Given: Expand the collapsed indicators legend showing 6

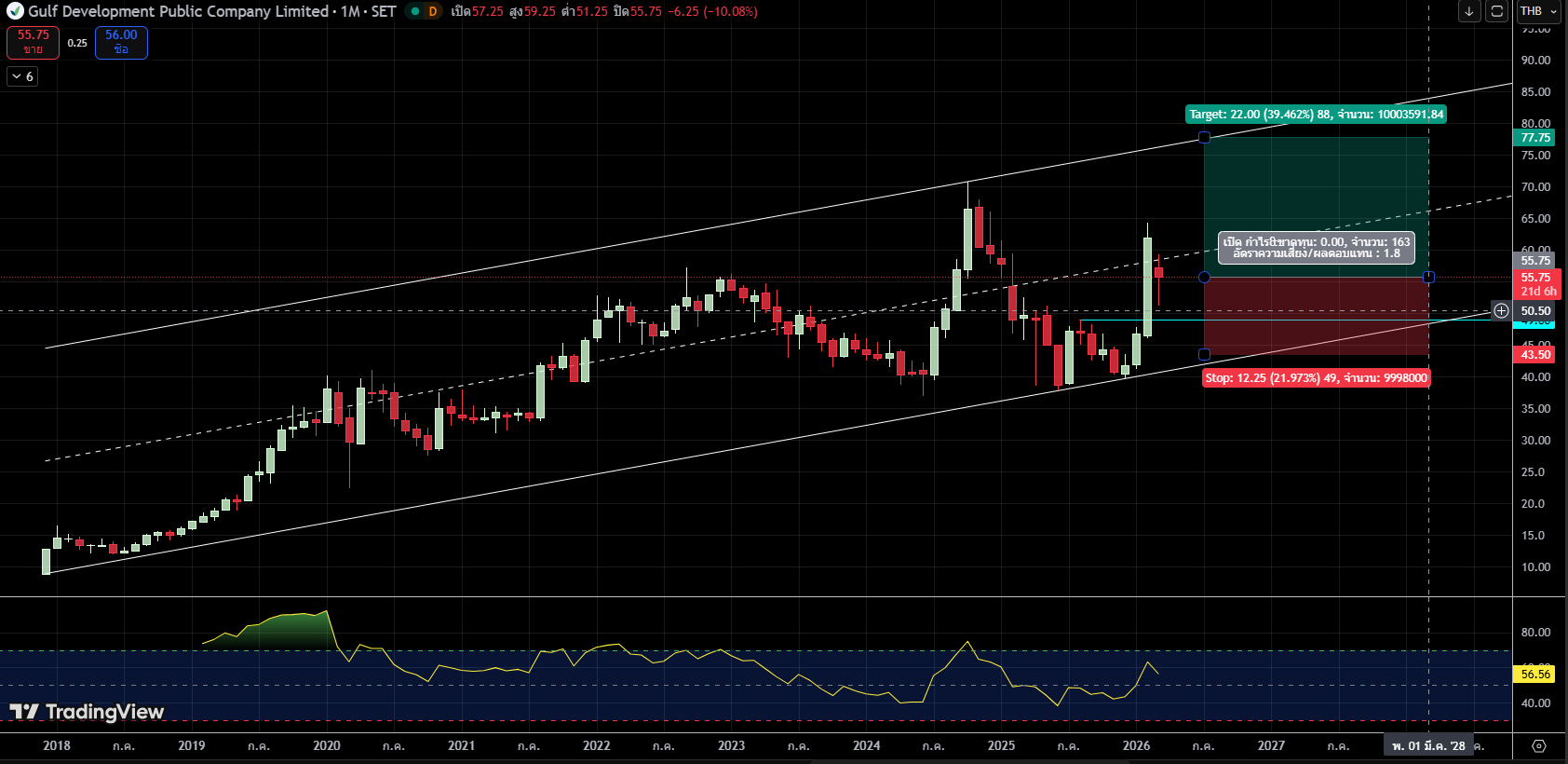Looking at the screenshot, I should tap(22, 76).
